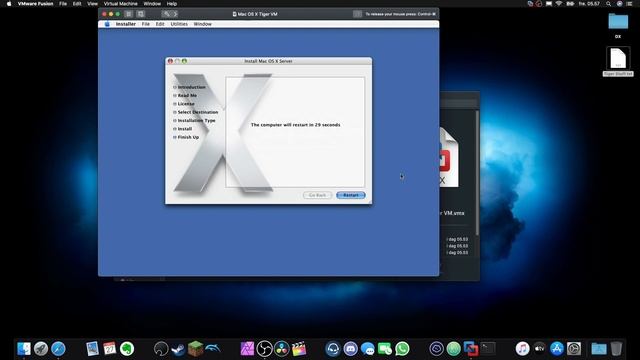This screenshot has height=360, width=640.
Task: Open the folder stack in the Dock
Action: (599, 349)
